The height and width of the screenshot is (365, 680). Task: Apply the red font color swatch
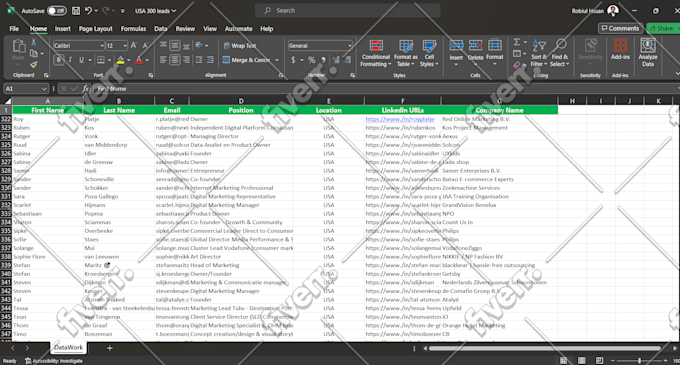click(139, 60)
